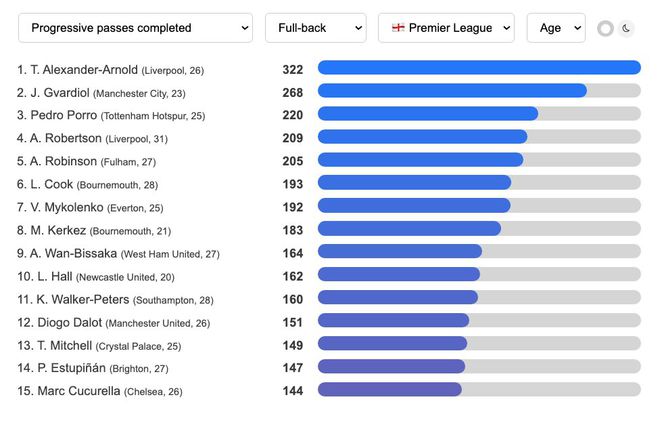Click the England flag in league selector
The image size is (660, 429).
tap(398, 28)
